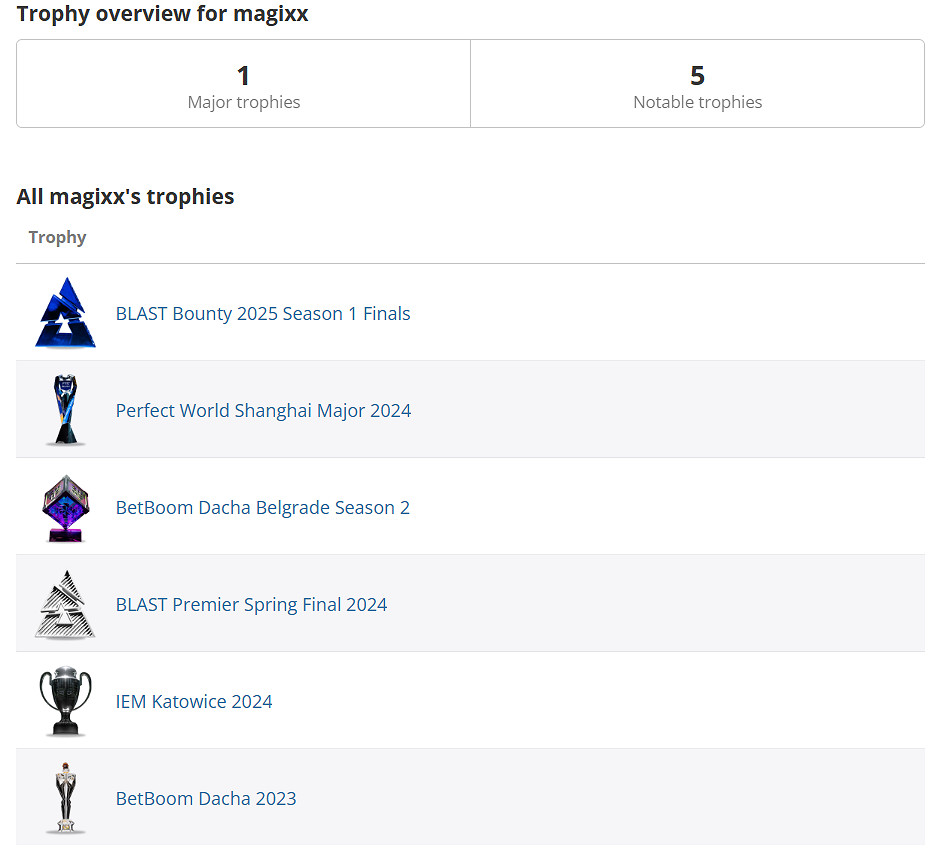Image resolution: width=943 pixels, height=850 pixels.
Task: Click the Notable trophies count number 5
Action: click(x=697, y=76)
